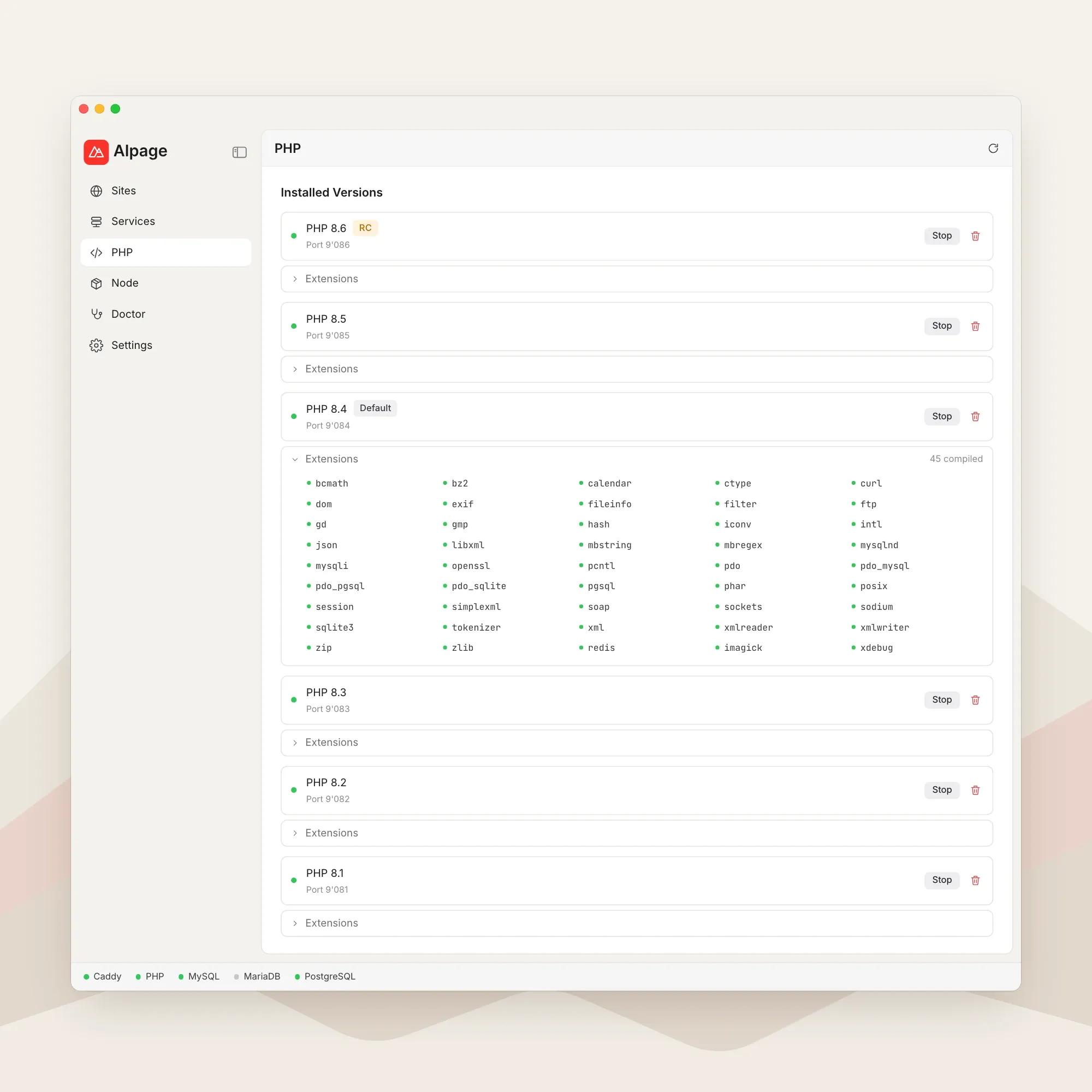1092x1092 pixels.
Task: Click the '45 compiled' label
Action: tap(956, 459)
